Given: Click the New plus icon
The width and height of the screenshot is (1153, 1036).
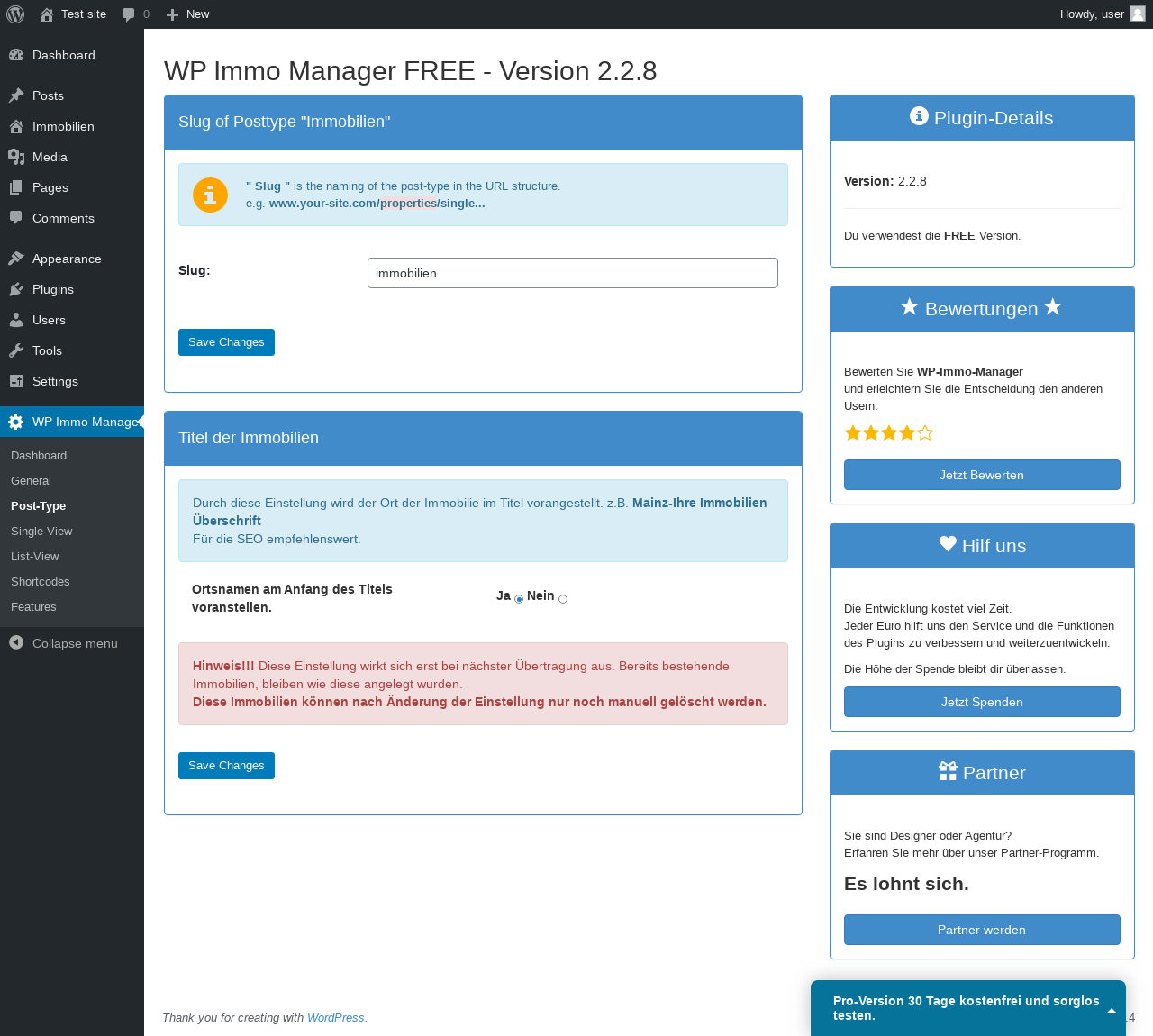Looking at the screenshot, I should coord(173,14).
